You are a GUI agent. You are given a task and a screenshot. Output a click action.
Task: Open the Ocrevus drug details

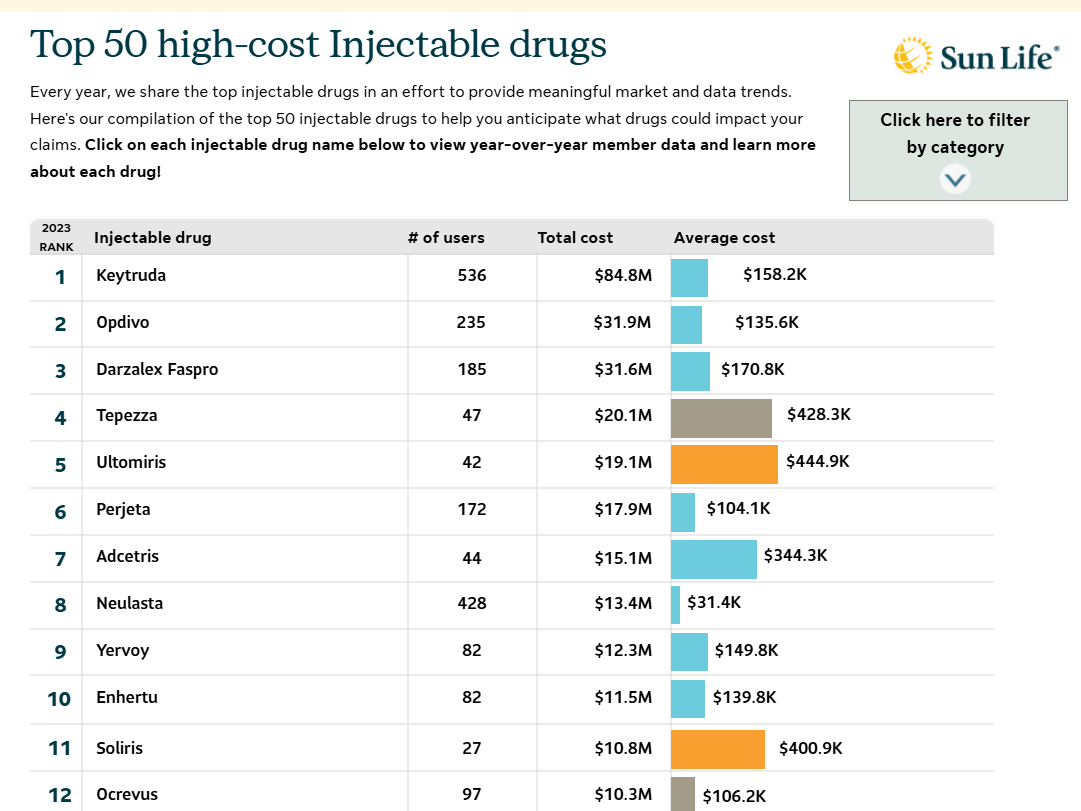pos(127,795)
